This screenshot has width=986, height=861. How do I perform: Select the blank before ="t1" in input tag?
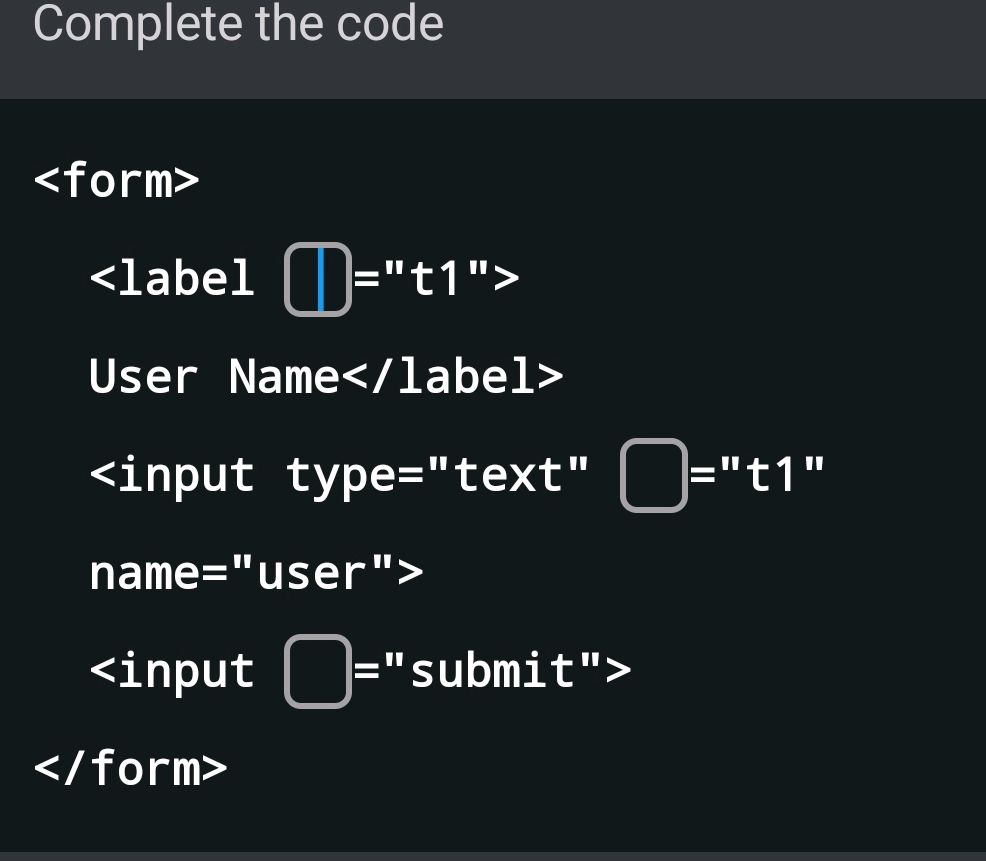pyautogui.click(x=653, y=476)
